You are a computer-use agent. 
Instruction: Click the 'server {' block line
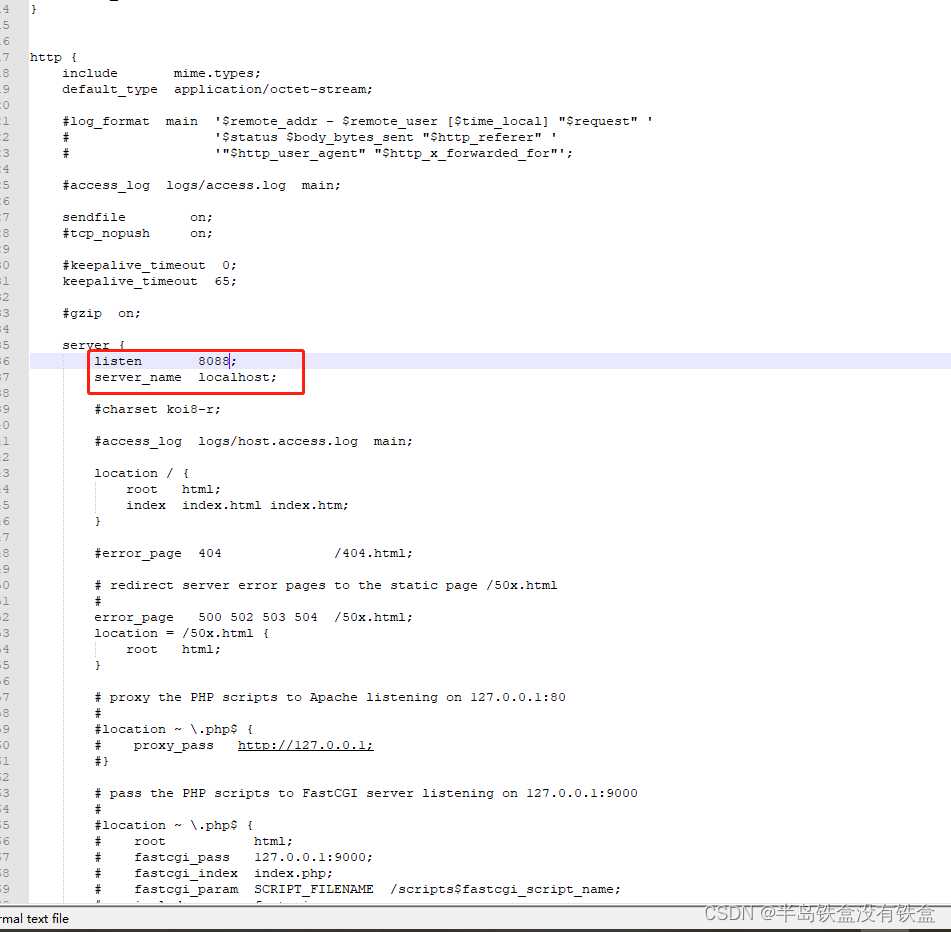coord(93,345)
